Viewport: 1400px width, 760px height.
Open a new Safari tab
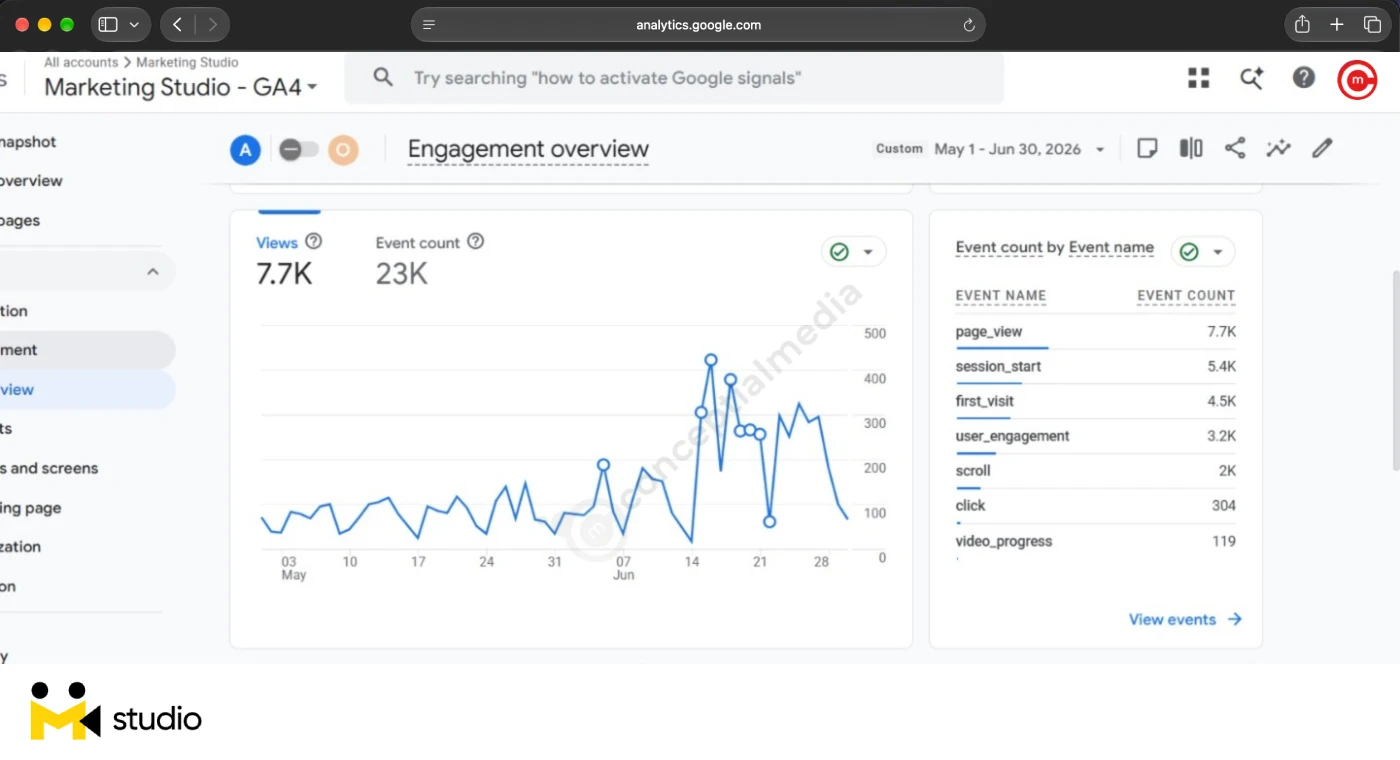point(1337,25)
